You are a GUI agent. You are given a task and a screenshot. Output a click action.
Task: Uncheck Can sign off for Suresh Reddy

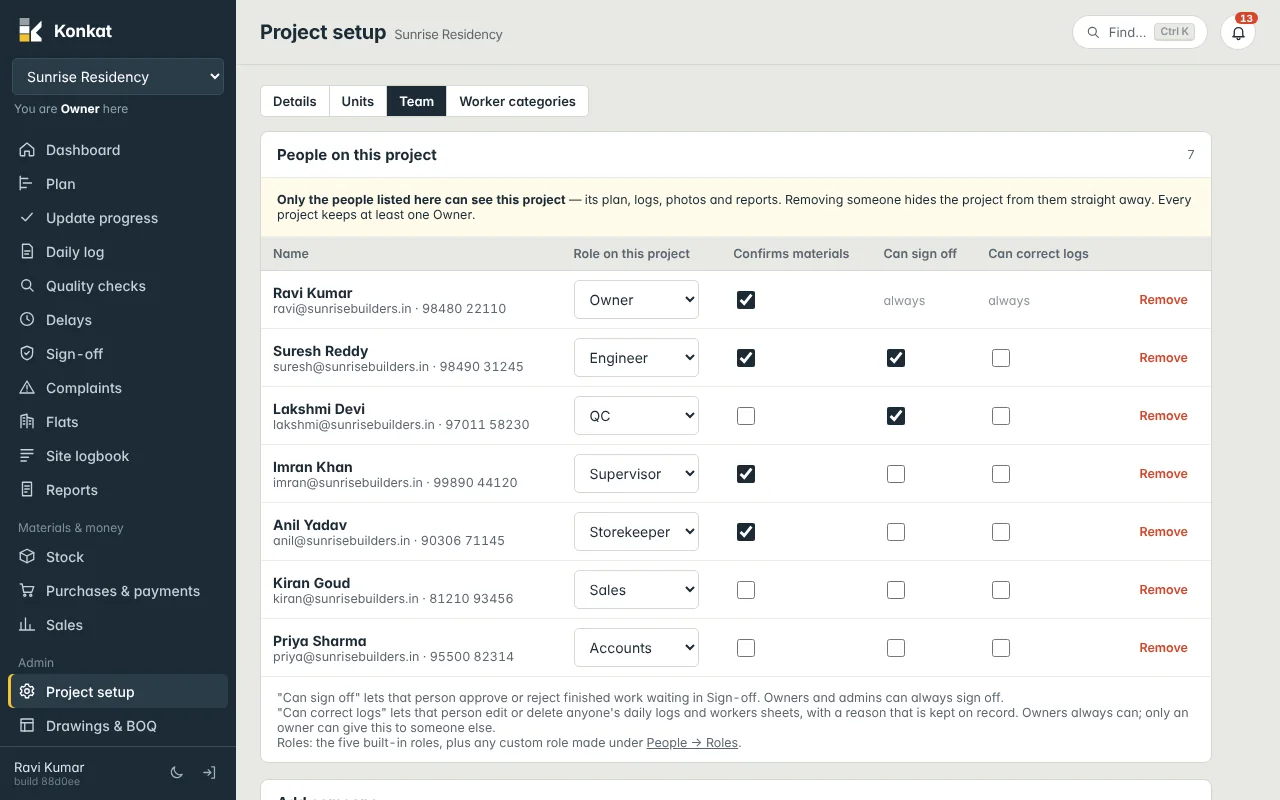pos(896,358)
